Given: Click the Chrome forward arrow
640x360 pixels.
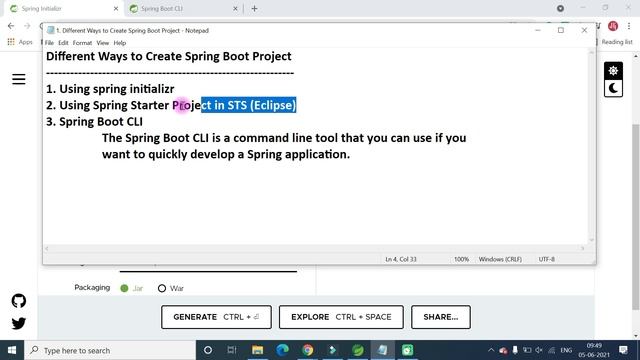Looking at the screenshot, I should [27, 26].
